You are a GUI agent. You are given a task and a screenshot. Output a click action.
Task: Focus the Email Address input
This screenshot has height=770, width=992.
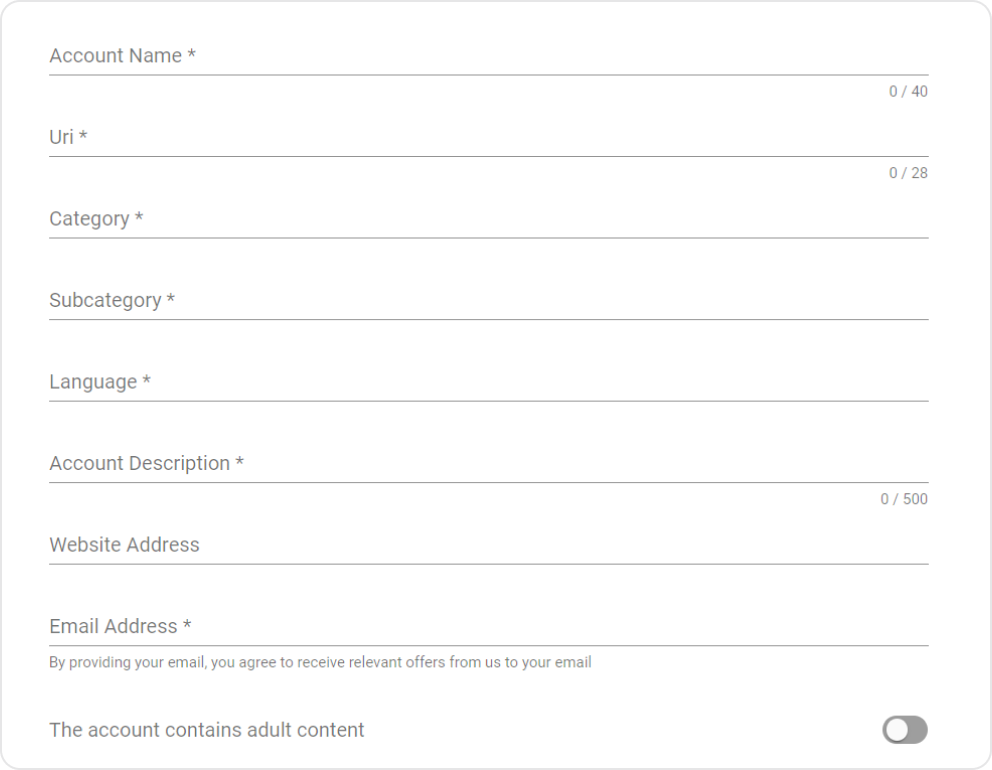click(488, 627)
